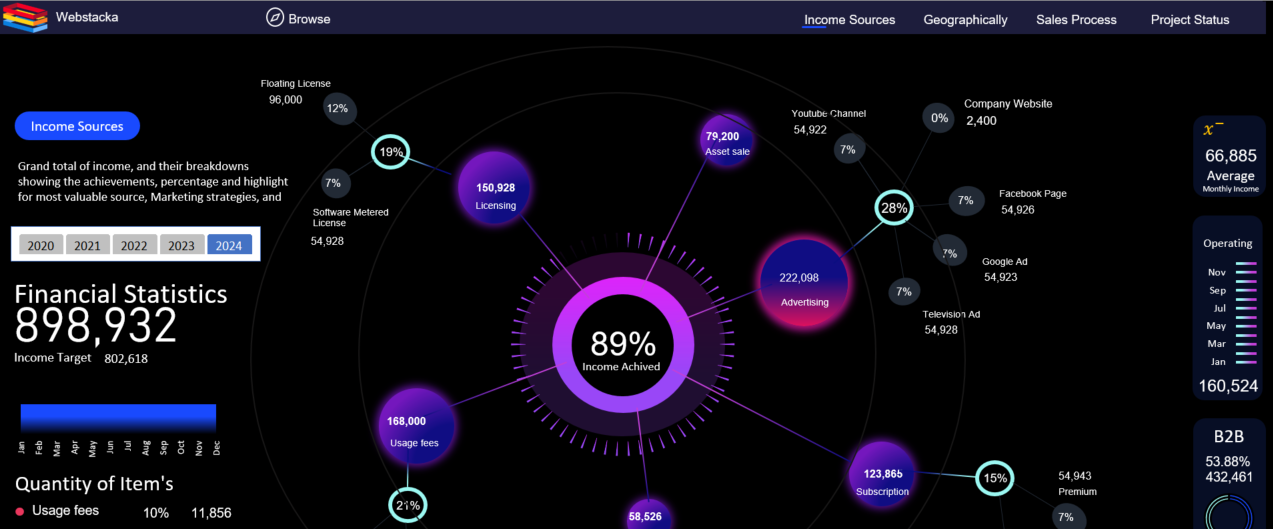Click the 28% ring node near Advertising
Image resolution: width=1273 pixels, height=529 pixels.
[893, 208]
